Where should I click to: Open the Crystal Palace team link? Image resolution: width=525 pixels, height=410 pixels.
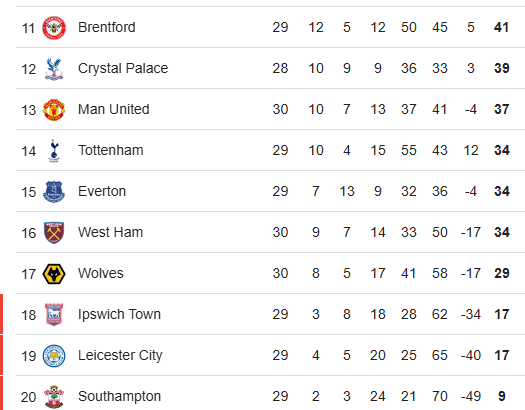[x=123, y=68]
